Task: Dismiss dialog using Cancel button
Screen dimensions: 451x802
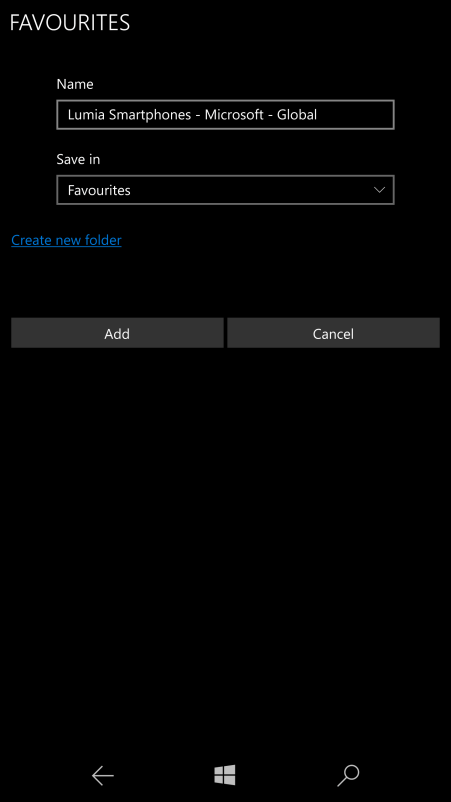Action: tap(333, 333)
